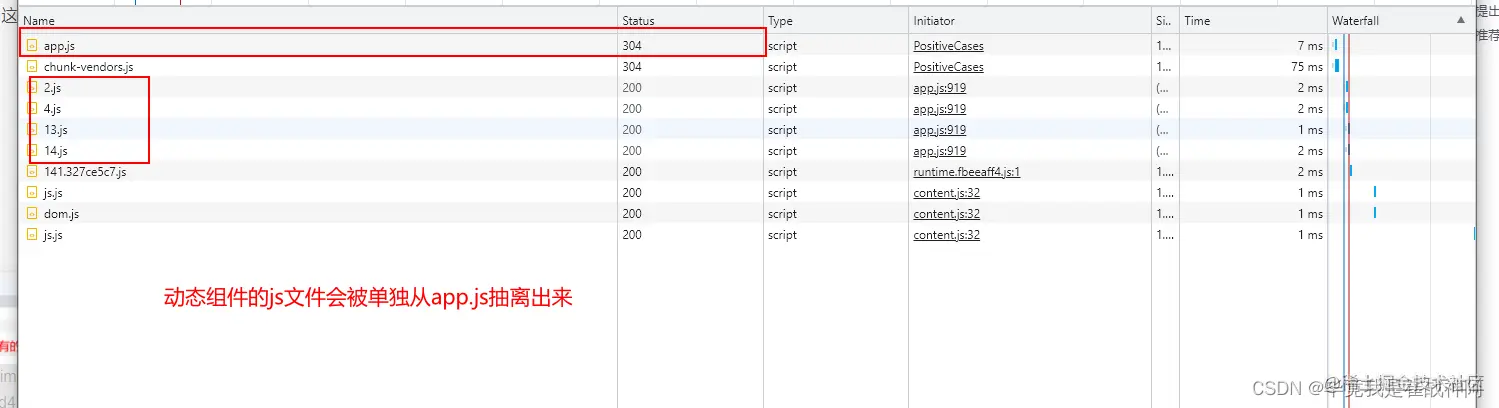The image size is (1499, 408).
Task: Open app.js:919 initiator of 4.js
Action: 939,109
